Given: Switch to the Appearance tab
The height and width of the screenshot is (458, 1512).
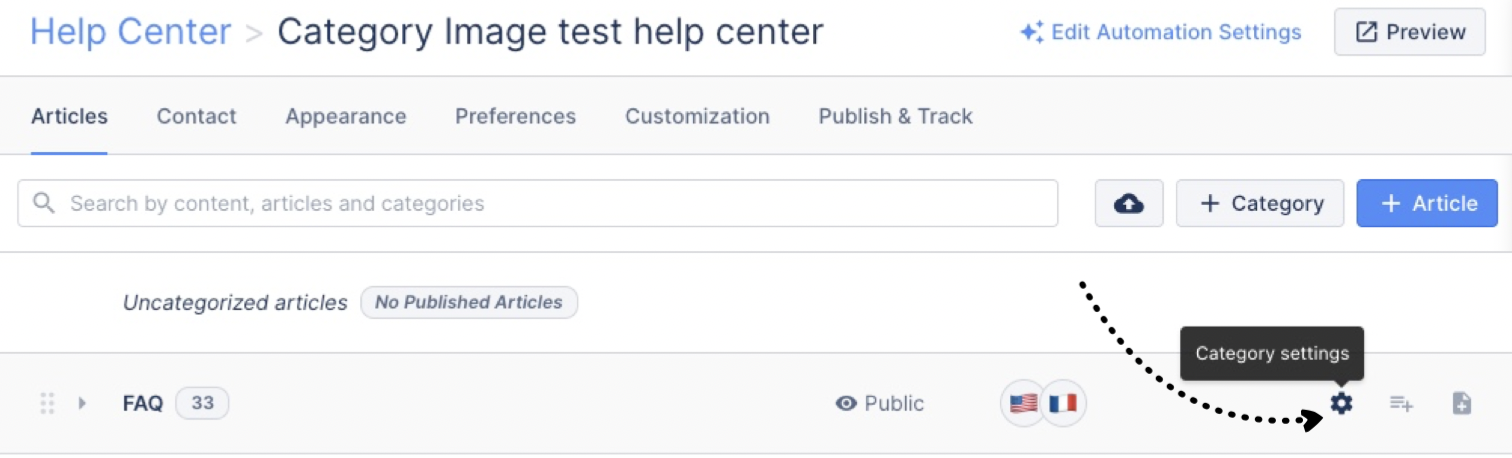Looking at the screenshot, I should click(x=346, y=116).
